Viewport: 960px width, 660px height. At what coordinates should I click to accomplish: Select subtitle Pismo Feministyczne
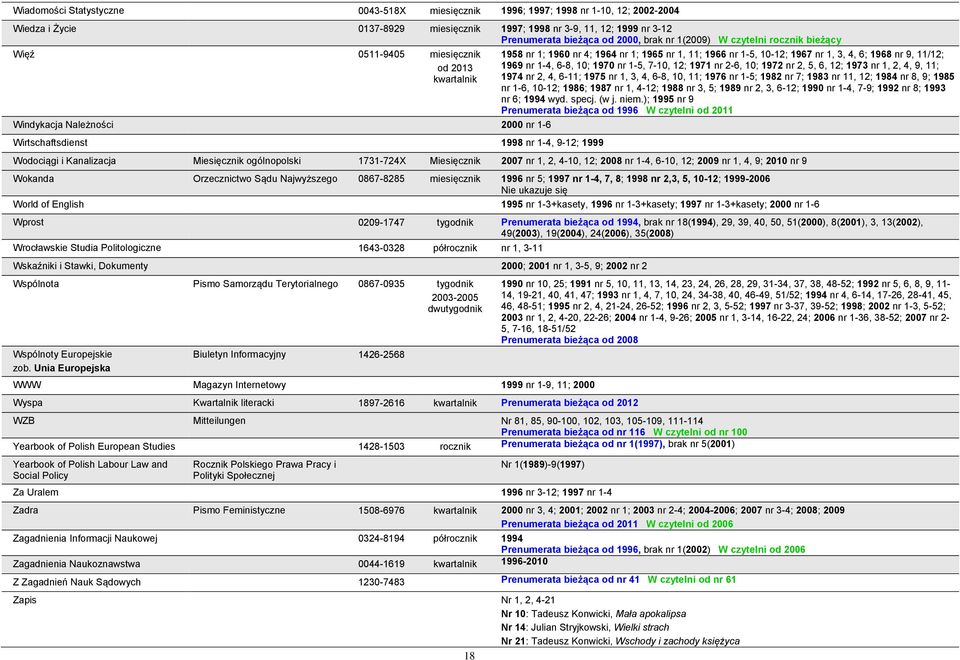pos(239,510)
